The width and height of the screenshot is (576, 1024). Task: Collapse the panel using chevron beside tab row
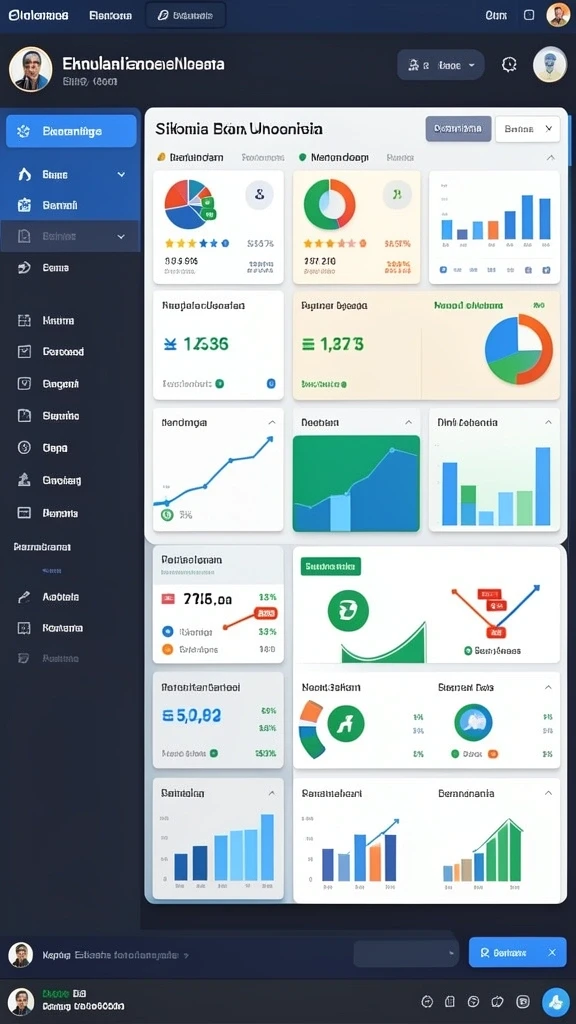[551, 157]
